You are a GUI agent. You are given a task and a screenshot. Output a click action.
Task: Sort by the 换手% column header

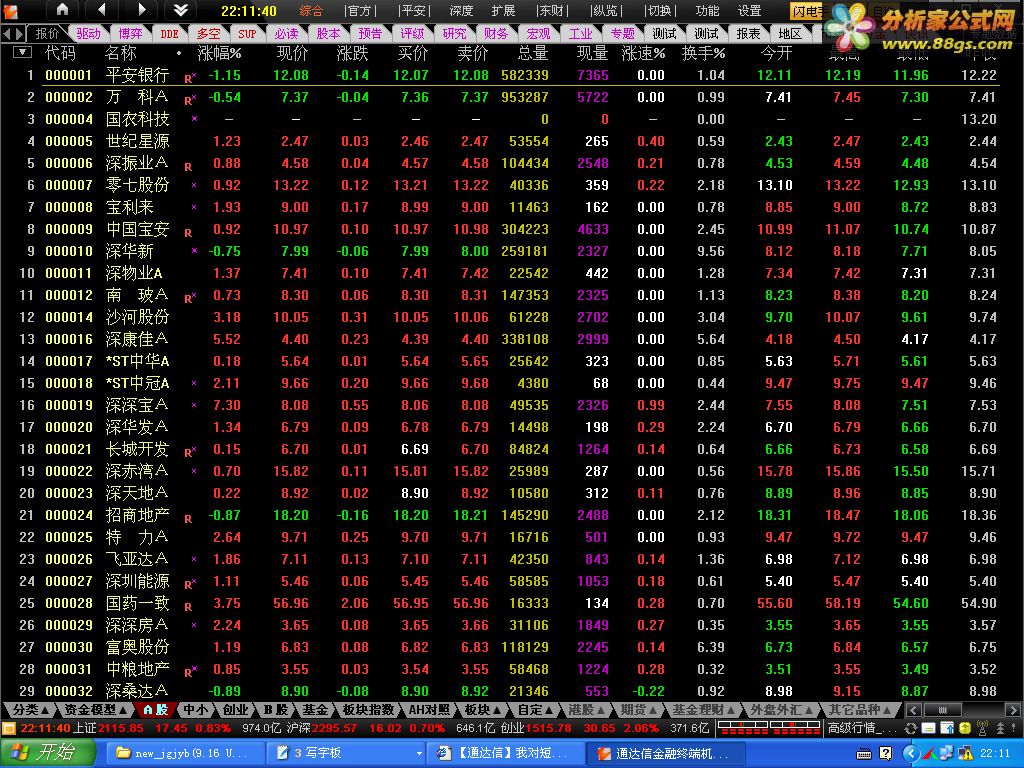[703, 53]
